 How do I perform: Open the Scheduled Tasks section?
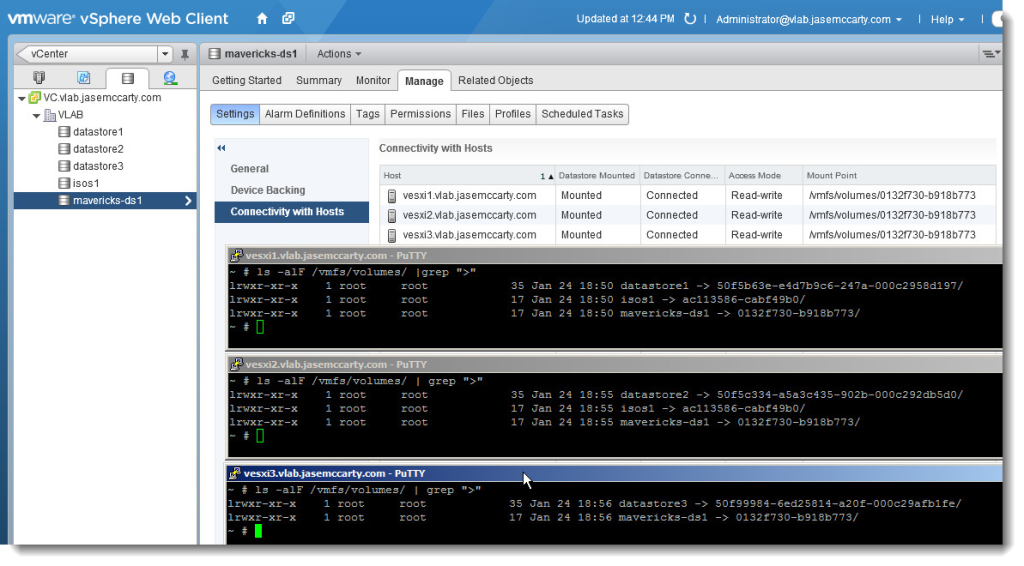[582, 114]
